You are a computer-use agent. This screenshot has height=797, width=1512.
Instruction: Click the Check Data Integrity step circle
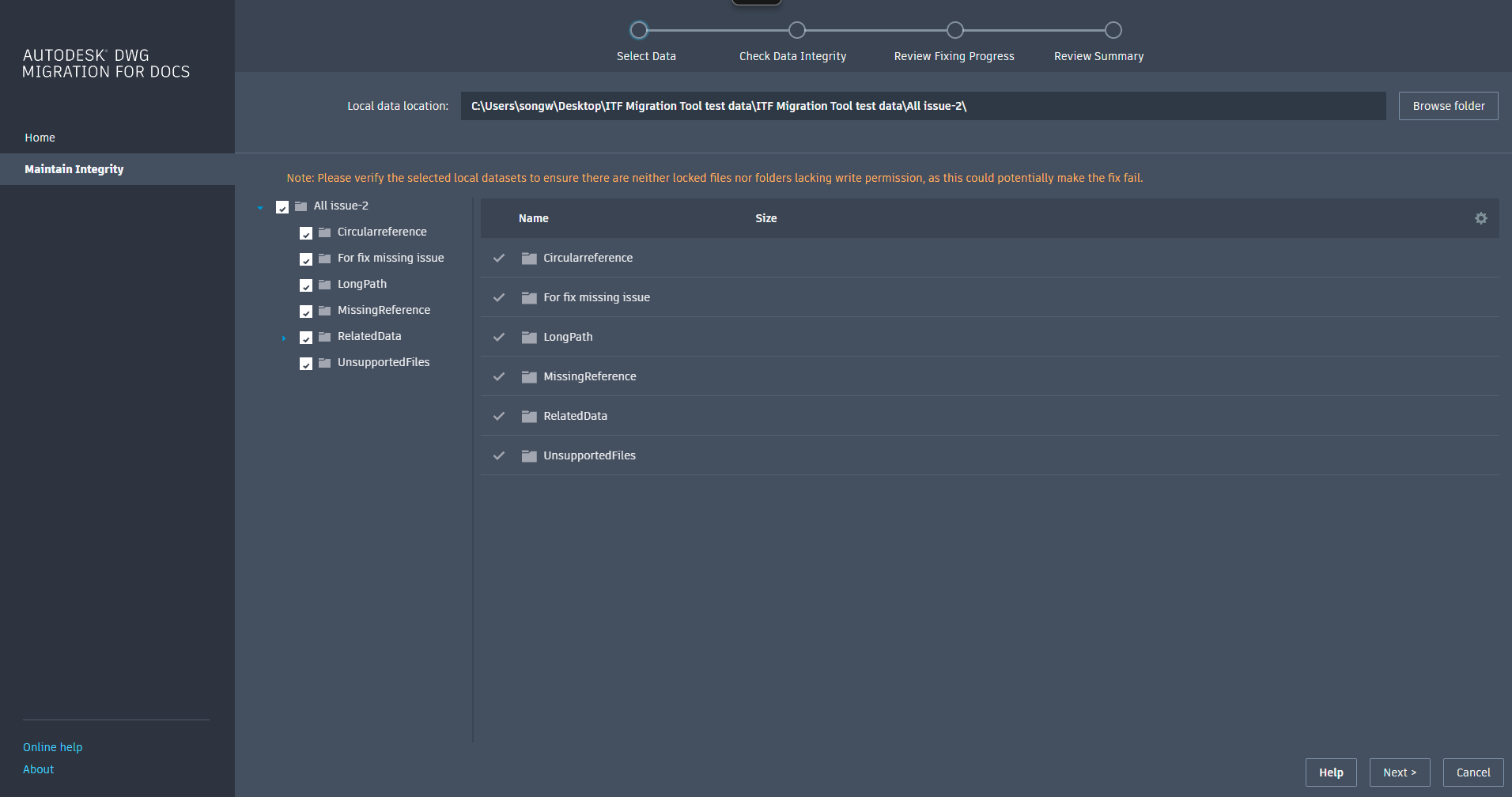click(x=796, y=30)
